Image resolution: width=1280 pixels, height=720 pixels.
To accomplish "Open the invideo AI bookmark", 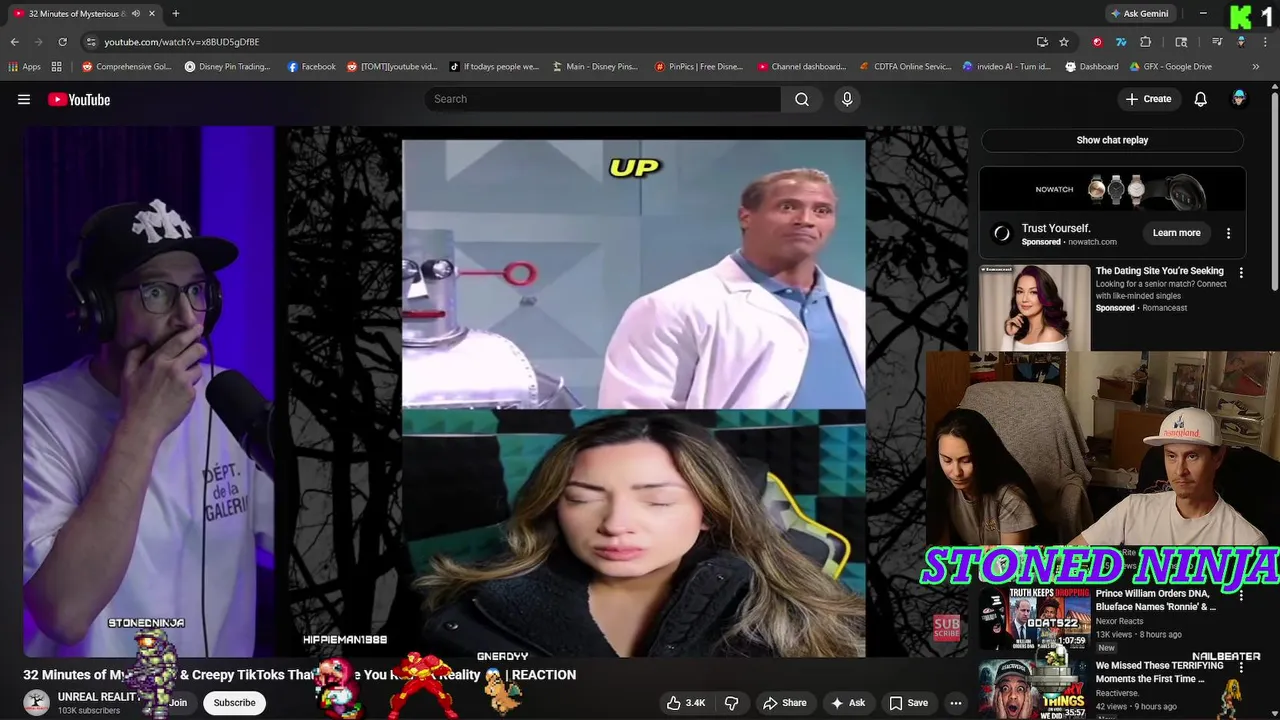I will coord(1007,67).
